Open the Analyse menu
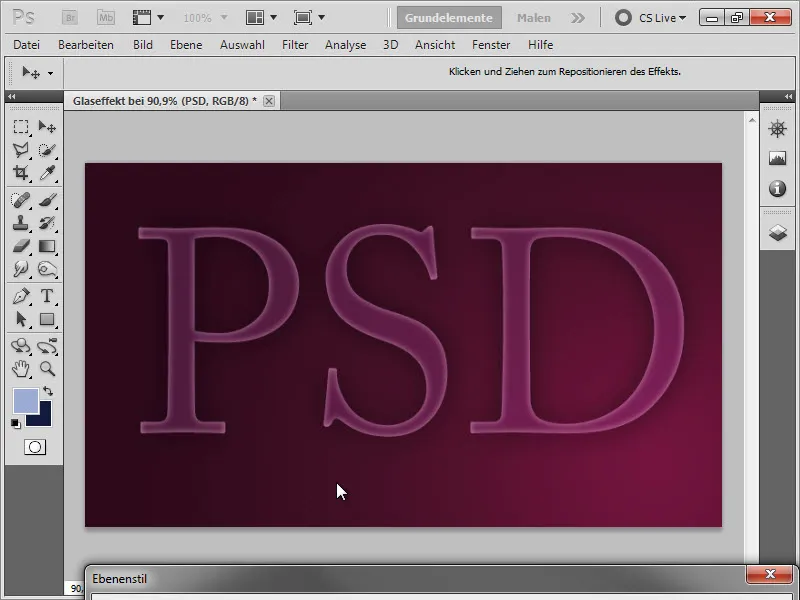This screenshot has width=800, height=600. tap(345, 45)
